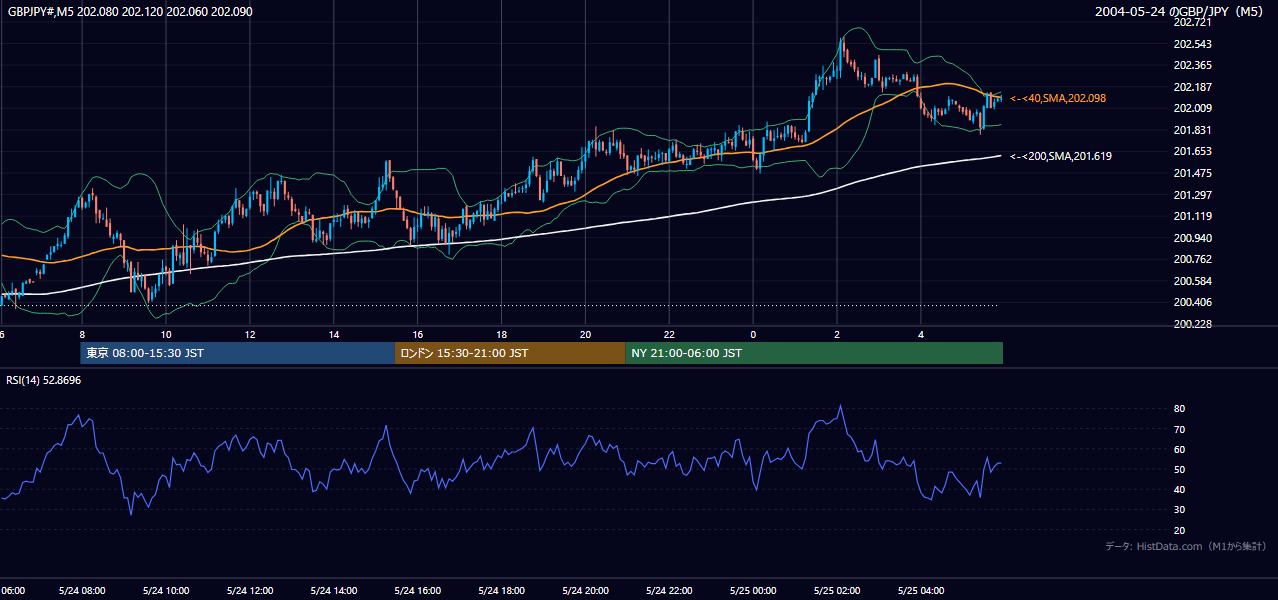This screenshot has height=600, width=1278.
Task: Click price axis value 201.297
Action: (x=1192, y=195)
